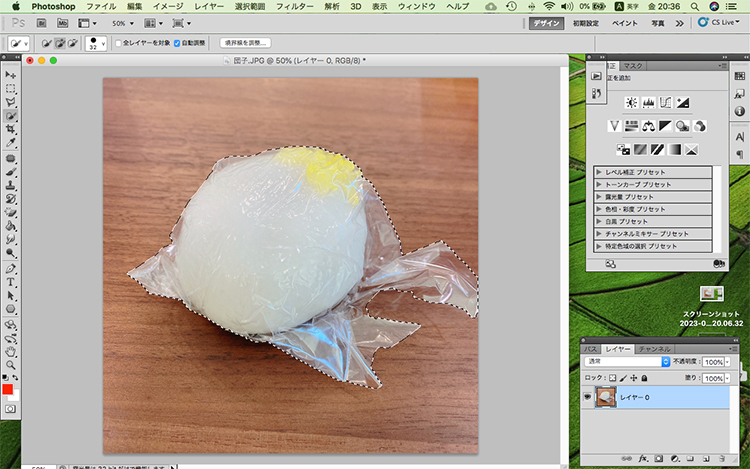Switch to ペイント workspace
The height and width of the screenshot is (469, 750).
(x=625, y=23)
